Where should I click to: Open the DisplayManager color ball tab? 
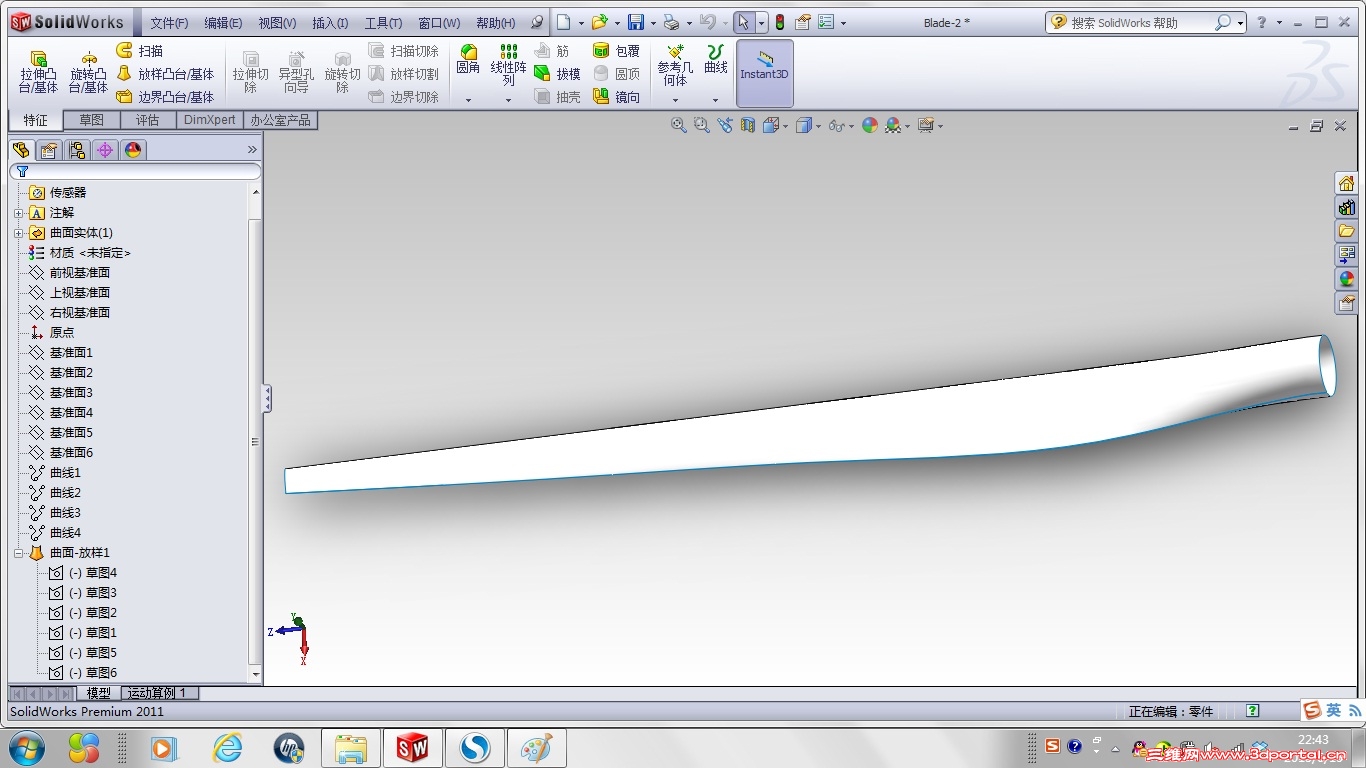[133, 150]
